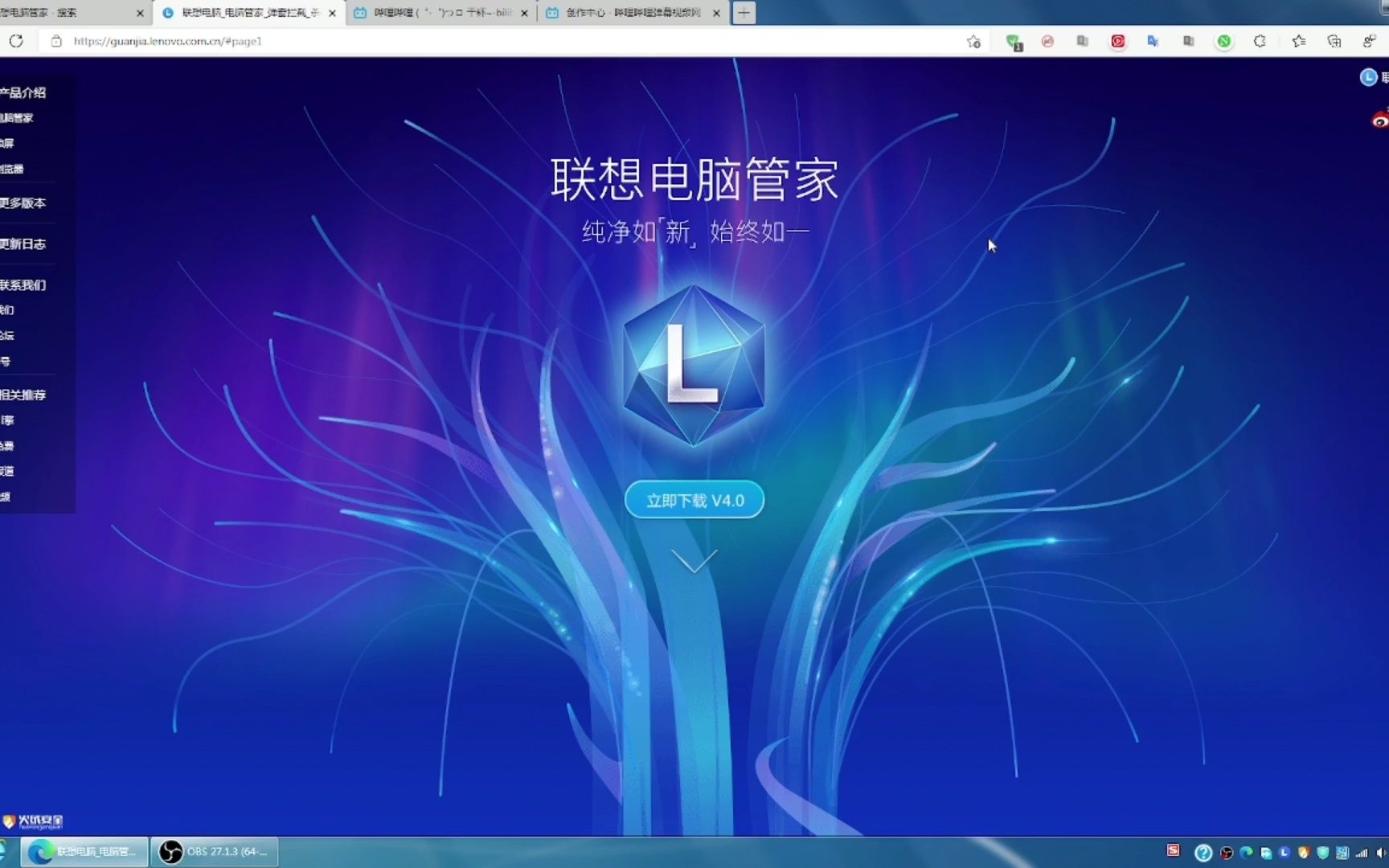Click the pink circular chart extension icon
Viewport: 1389px width, 868px height.
coord(1047,41)
